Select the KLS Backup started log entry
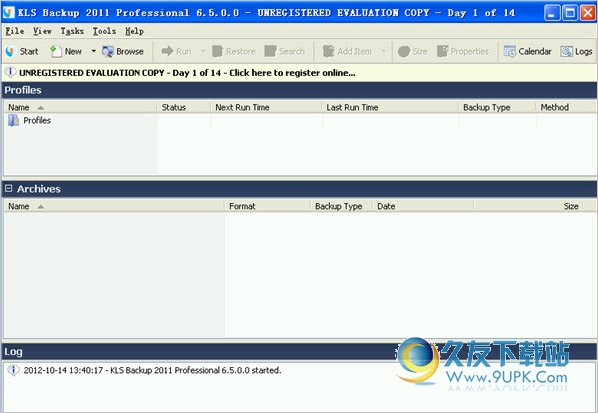Screen dimensions: 598x413 click(x=152, y=370)
